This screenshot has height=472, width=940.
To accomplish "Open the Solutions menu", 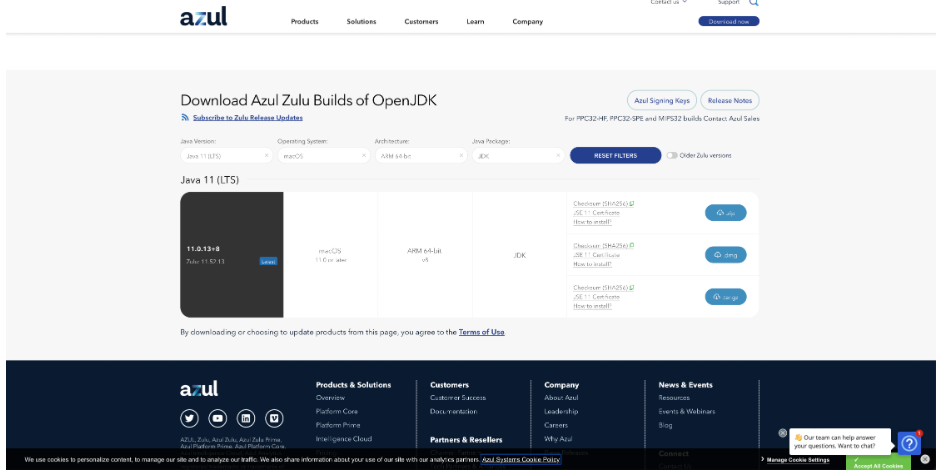I will click(361, 22).
